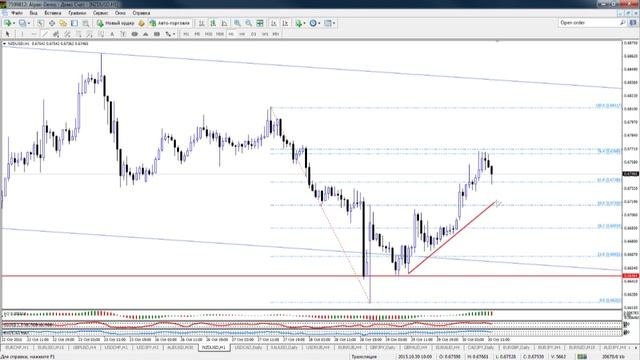Switch to the EURUSD,M15 chart tab
Screen dimensions: 640x360
[51, 347]
